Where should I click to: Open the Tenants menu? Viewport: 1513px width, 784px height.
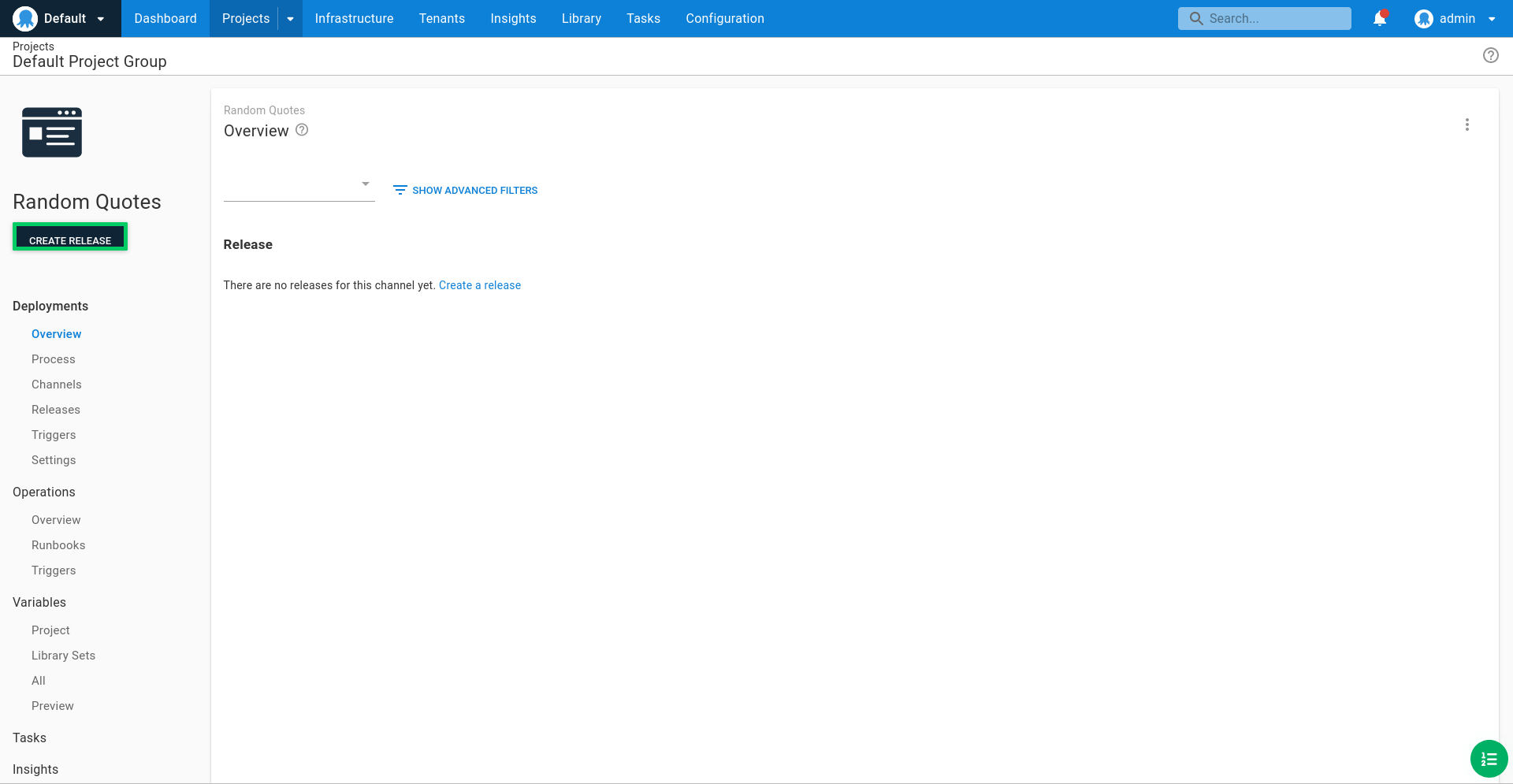pyautogui.click(x=442, y=18)
